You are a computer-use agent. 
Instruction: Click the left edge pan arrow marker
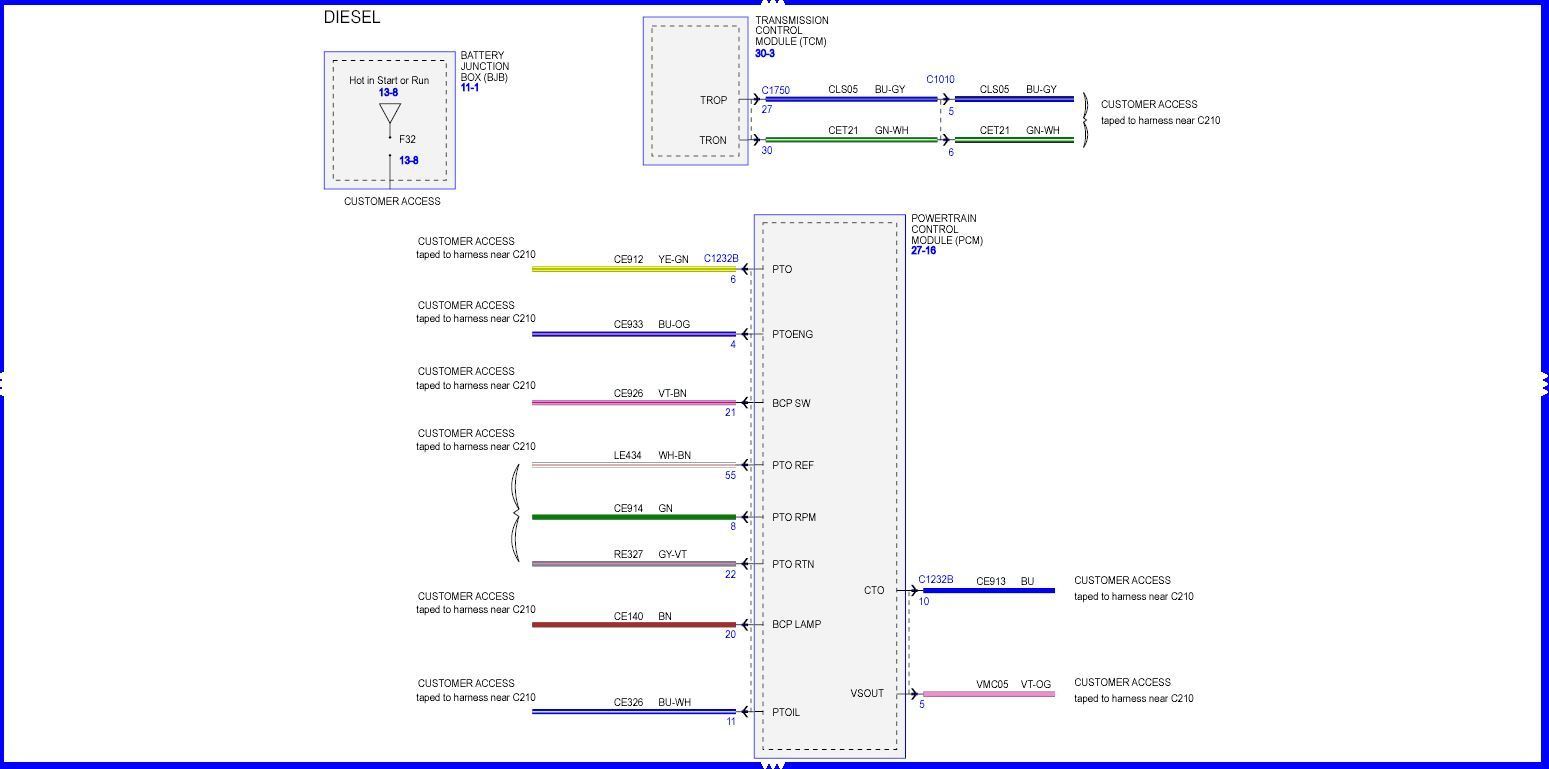click(x=4, y=383)
